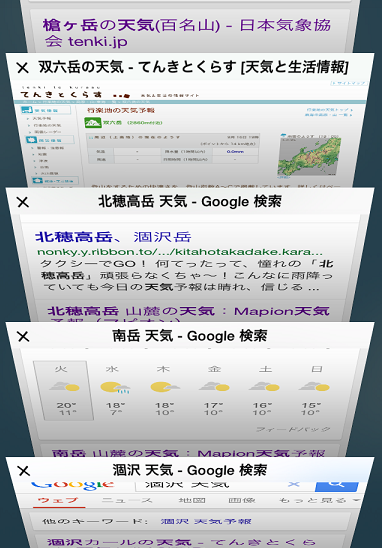
Task: Switch to the 涸沢 天気 - Google 検索 tab
Action: (x=190, y=470)
